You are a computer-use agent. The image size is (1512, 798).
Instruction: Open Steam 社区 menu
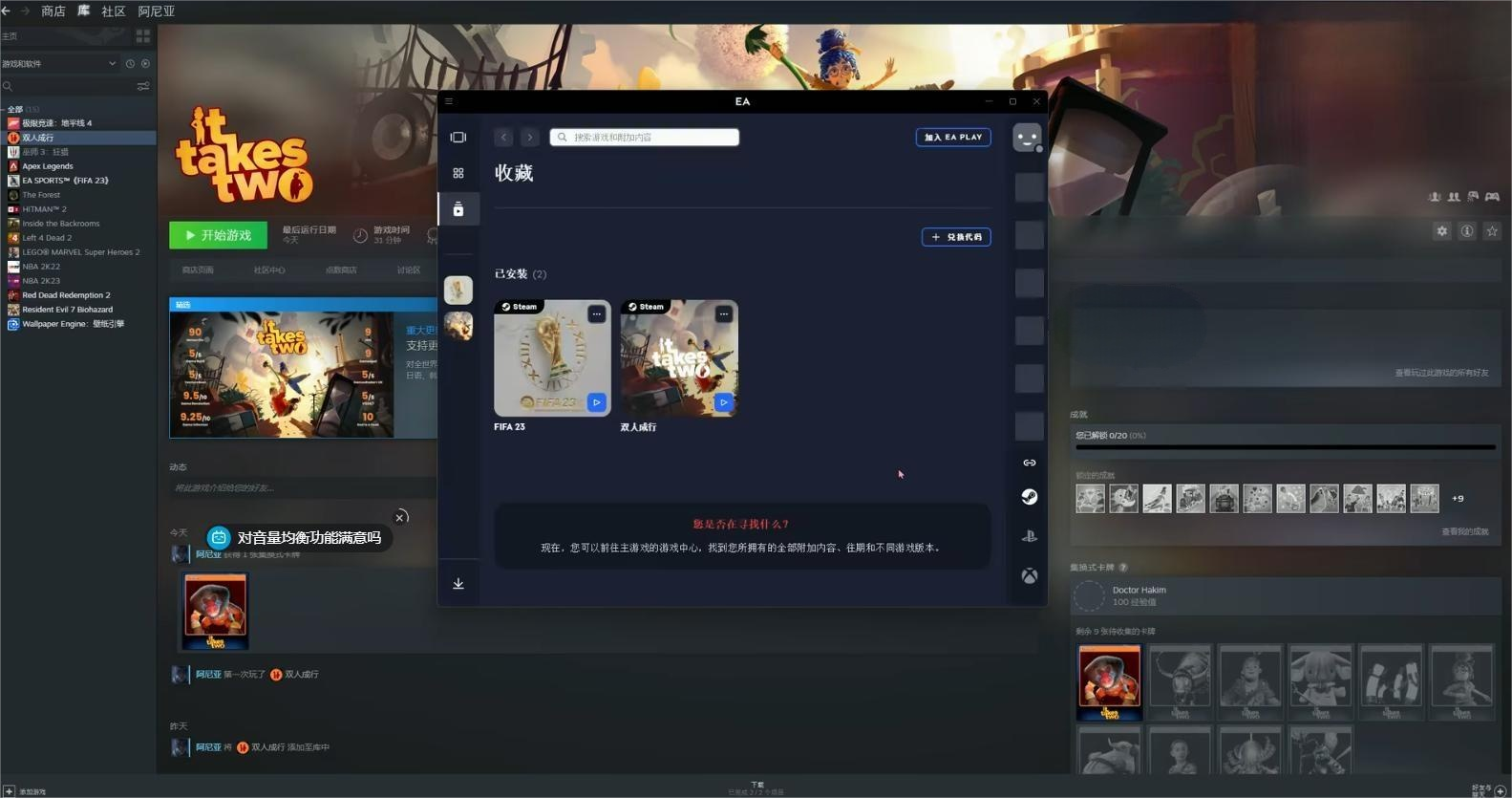[x=114, y=11]
